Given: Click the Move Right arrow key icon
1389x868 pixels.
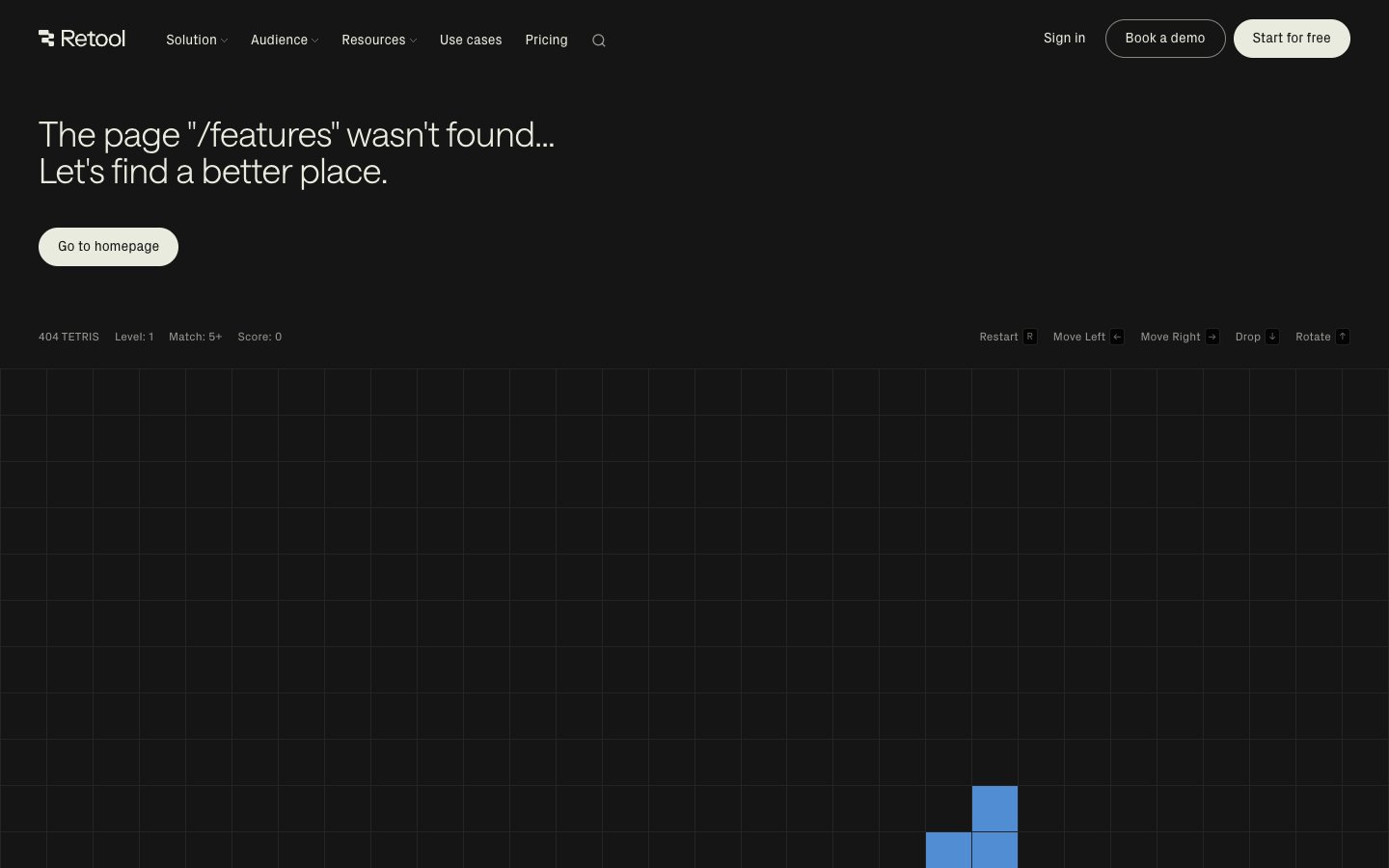Looking at the screenshot, I should tap(1212, 337).
